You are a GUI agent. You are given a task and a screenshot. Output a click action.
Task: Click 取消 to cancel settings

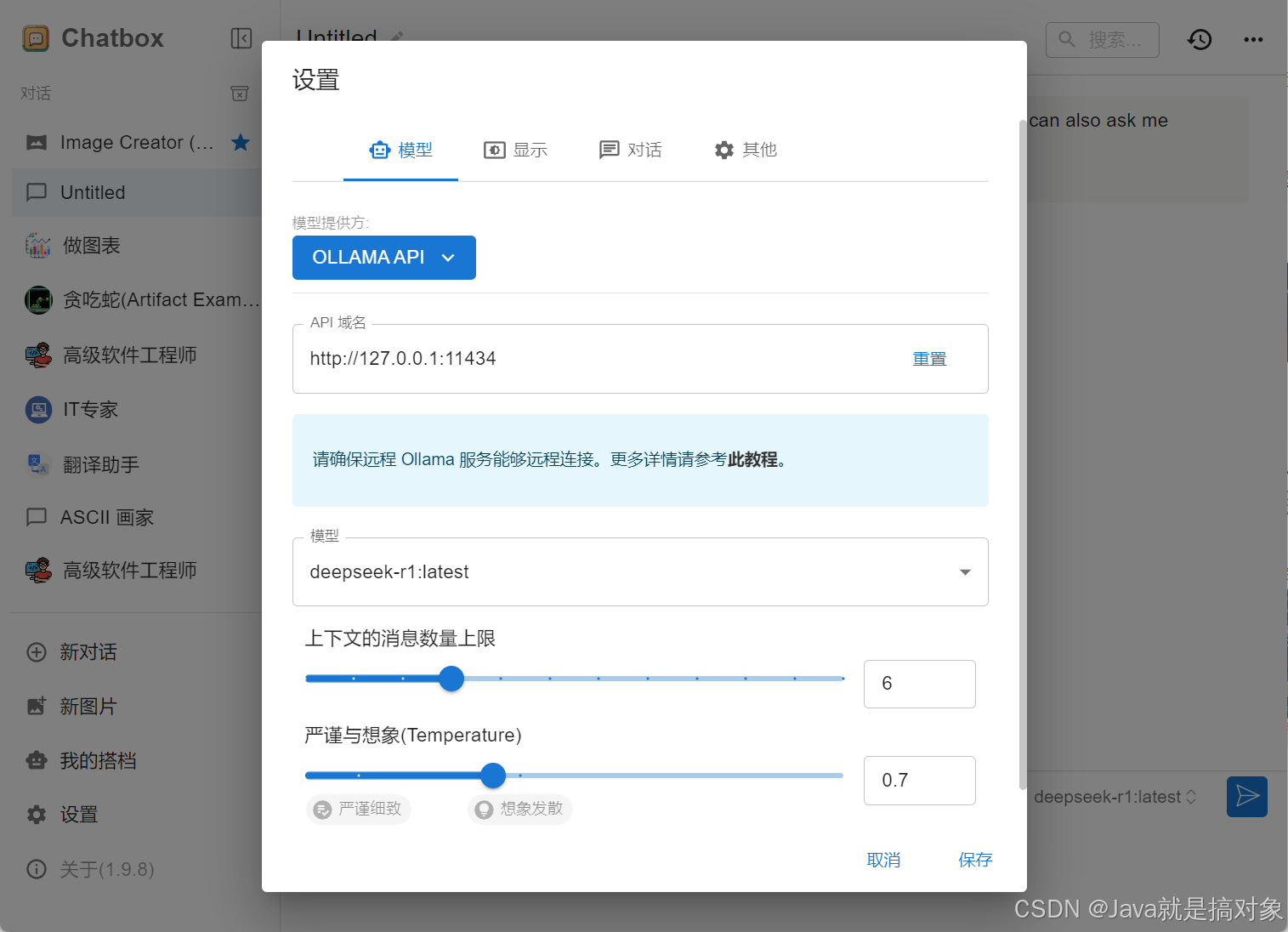(883, 860)
